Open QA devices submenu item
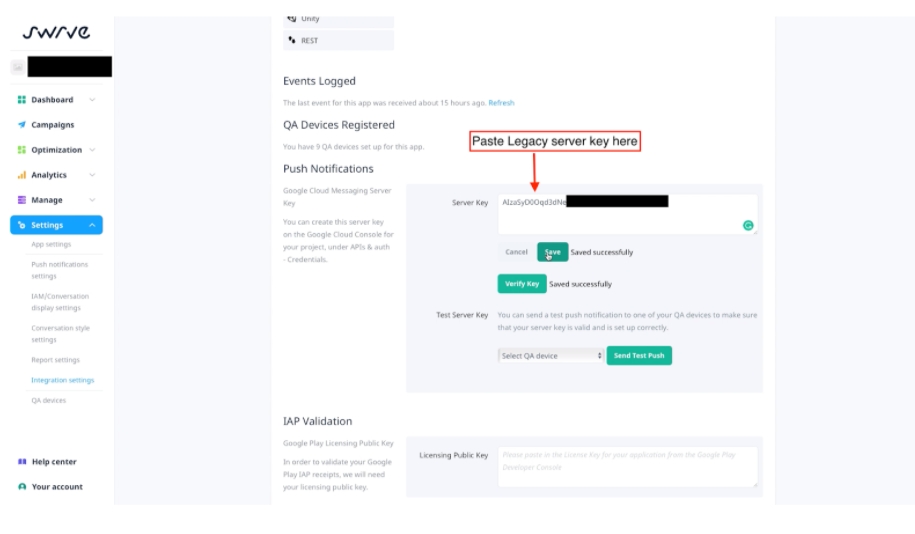 tap(48, 400)
